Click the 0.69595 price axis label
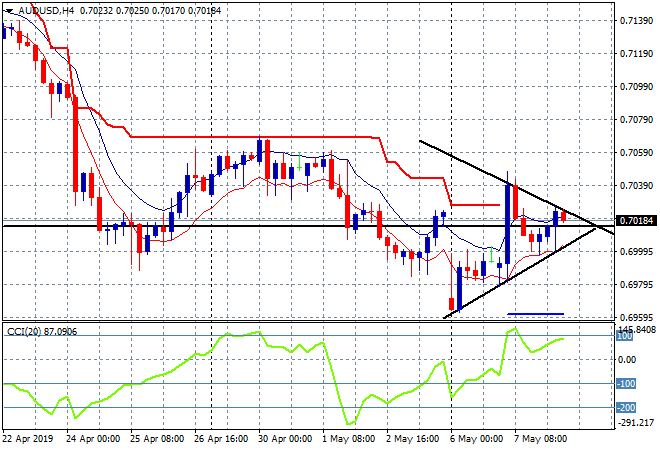 (636, 318)
